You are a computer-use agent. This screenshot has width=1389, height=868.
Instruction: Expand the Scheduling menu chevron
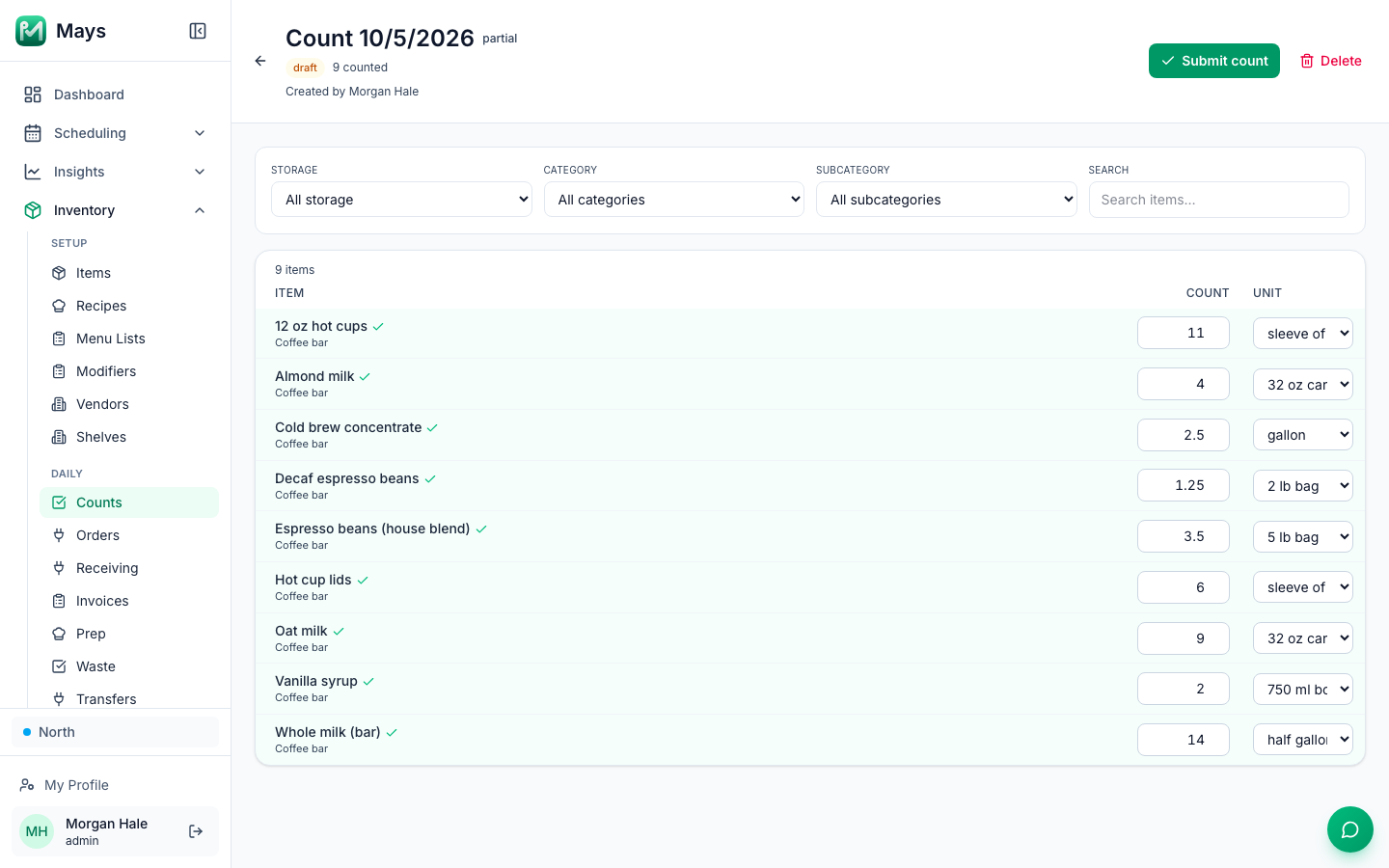[x=200, y=133]
